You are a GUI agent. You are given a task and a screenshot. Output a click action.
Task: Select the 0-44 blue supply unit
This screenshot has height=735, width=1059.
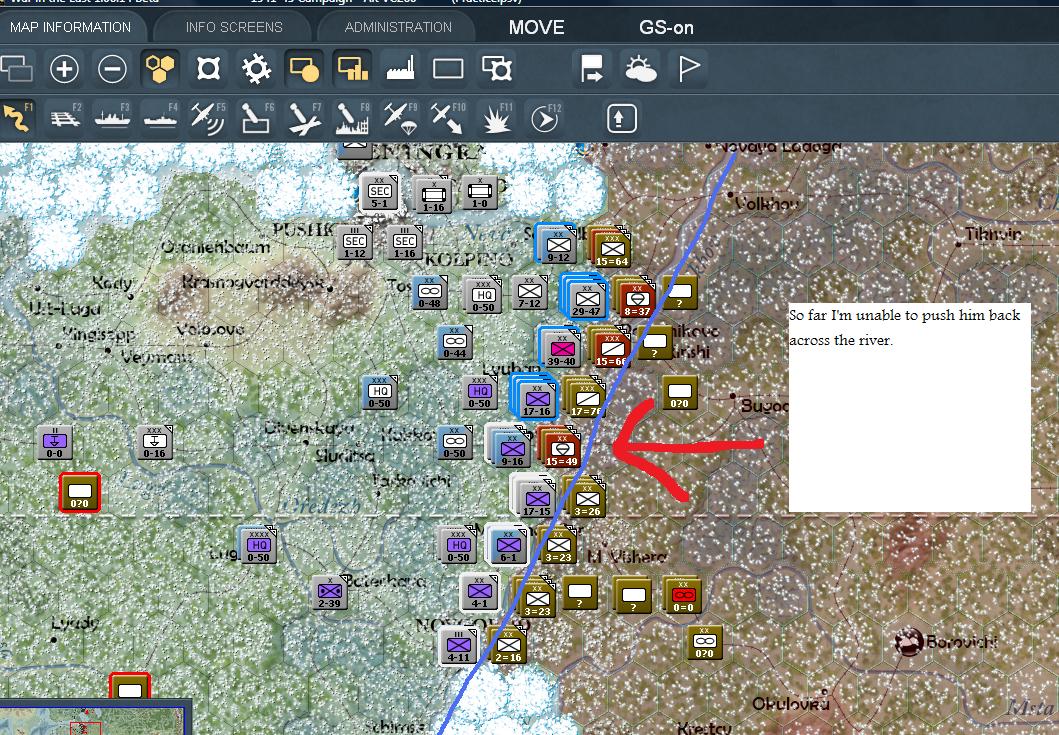[x=455, y=343]
